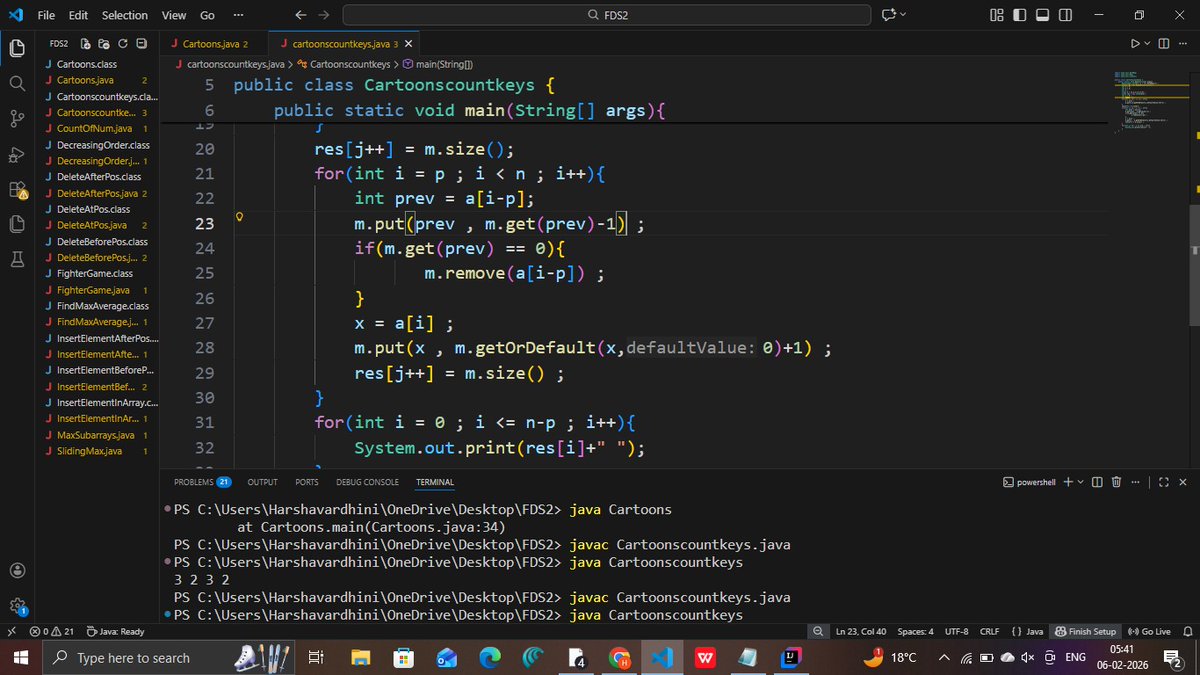Open the Run and Debug view
Viewport: 1200px width, 675px height.
coord(17,154)
